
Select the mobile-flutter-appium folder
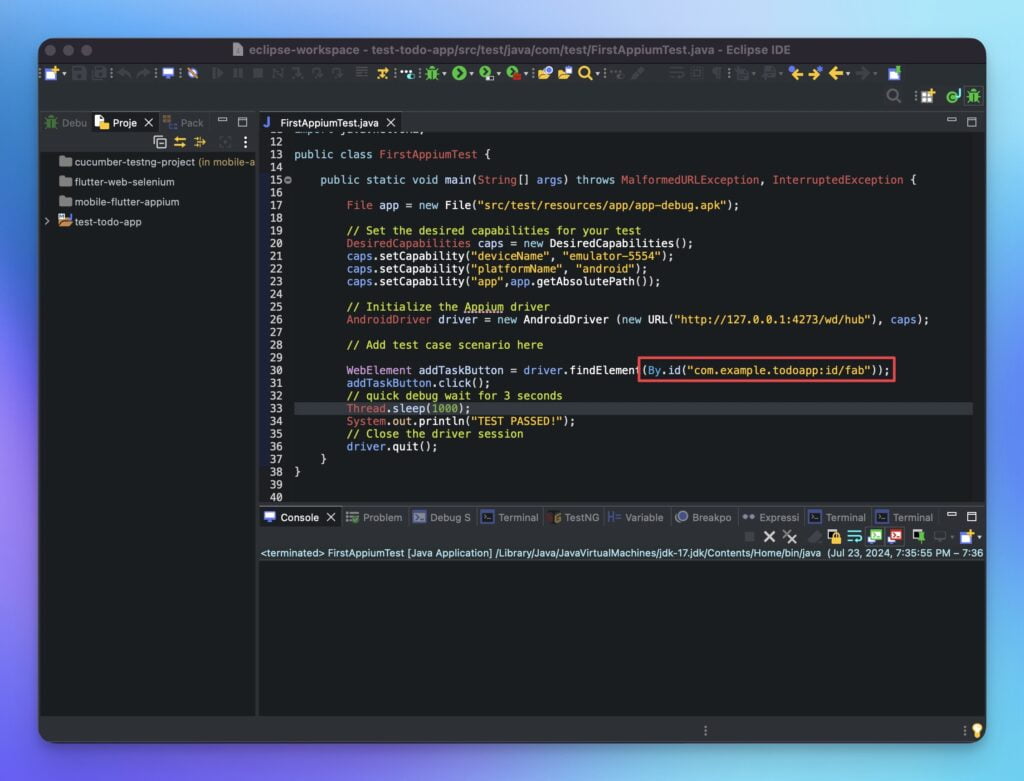(x=119, y=202)
